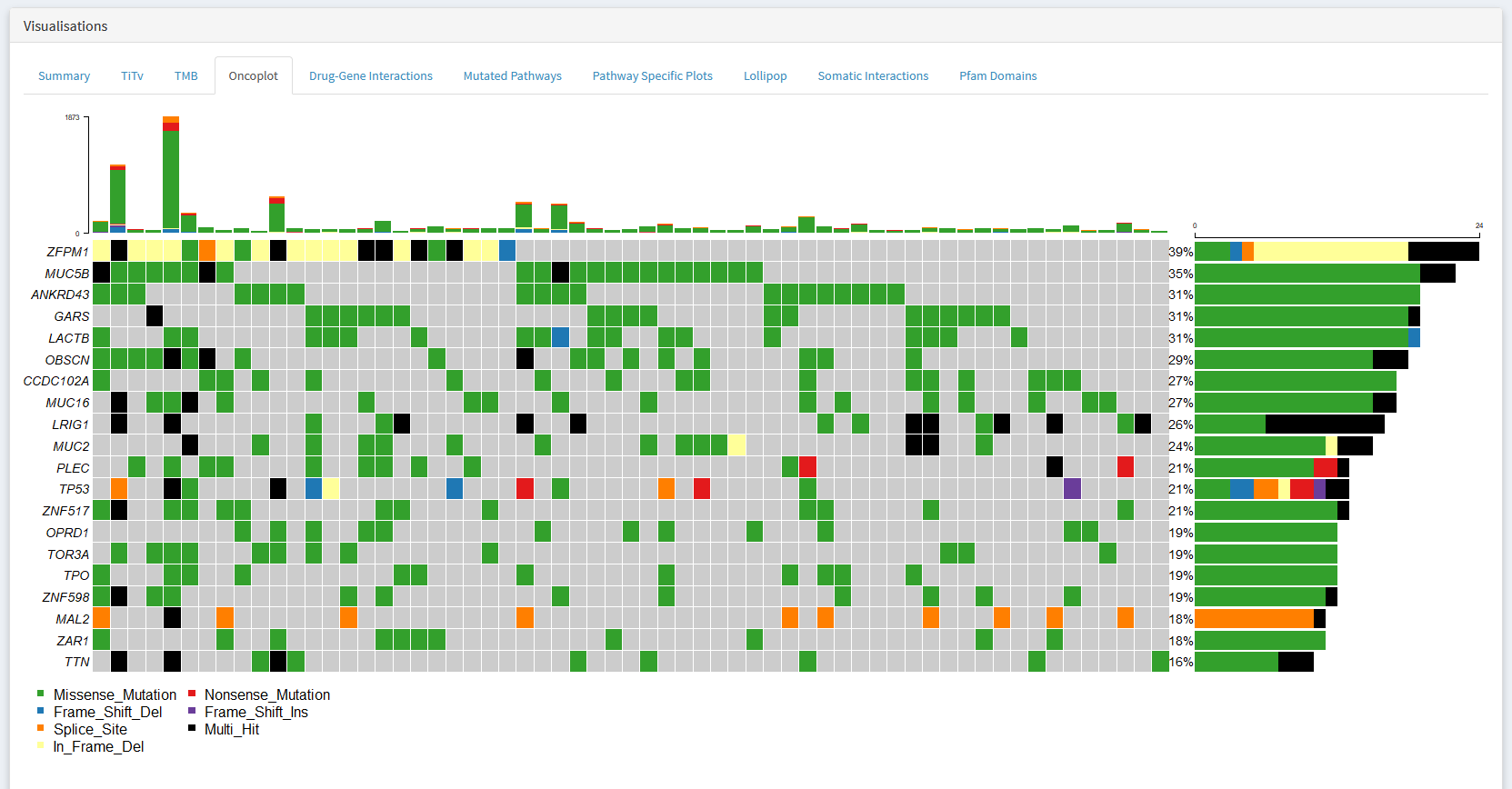Click the CCDC102A gene label
The image size is (1512, 789).
(x=56, y=381)
